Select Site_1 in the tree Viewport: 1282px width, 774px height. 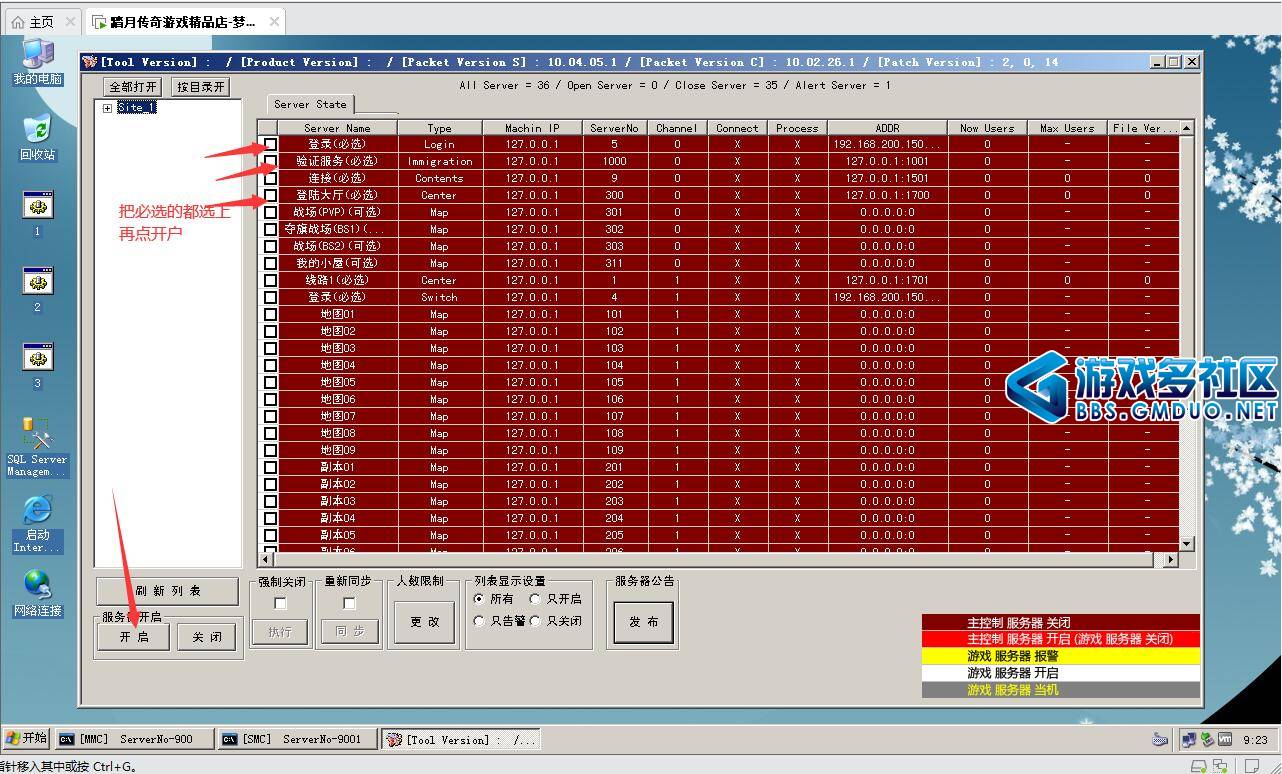point(136,108)
